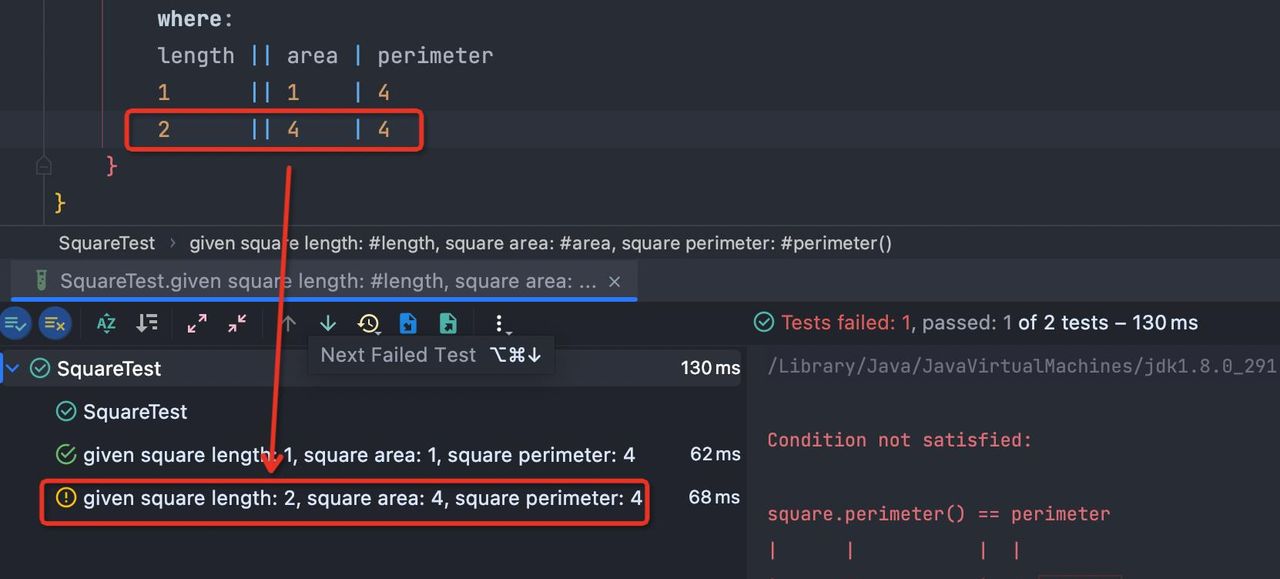Toggle the Show Passed tests filter
This screenshot has width=1280, height=579.
pos(15,323)
